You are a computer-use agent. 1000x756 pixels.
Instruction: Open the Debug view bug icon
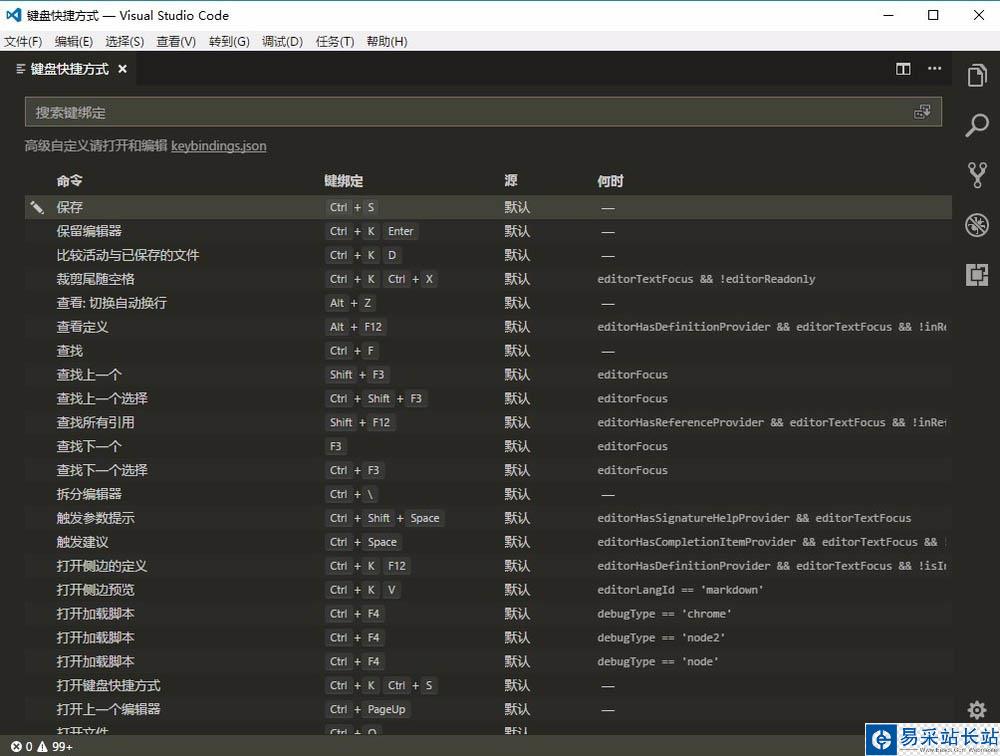coord(977,225)
